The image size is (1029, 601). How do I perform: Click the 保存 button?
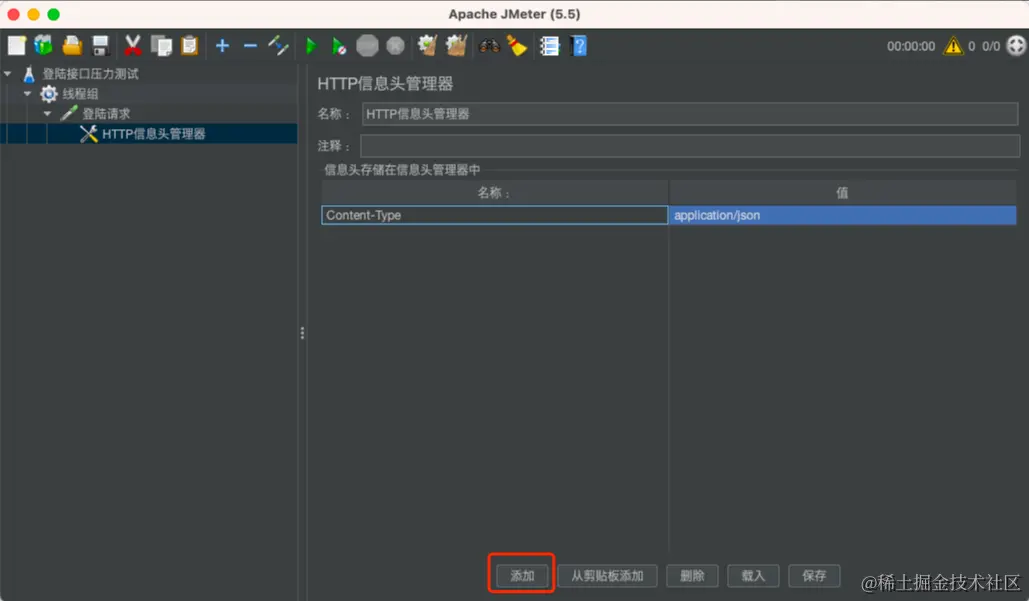814,575
